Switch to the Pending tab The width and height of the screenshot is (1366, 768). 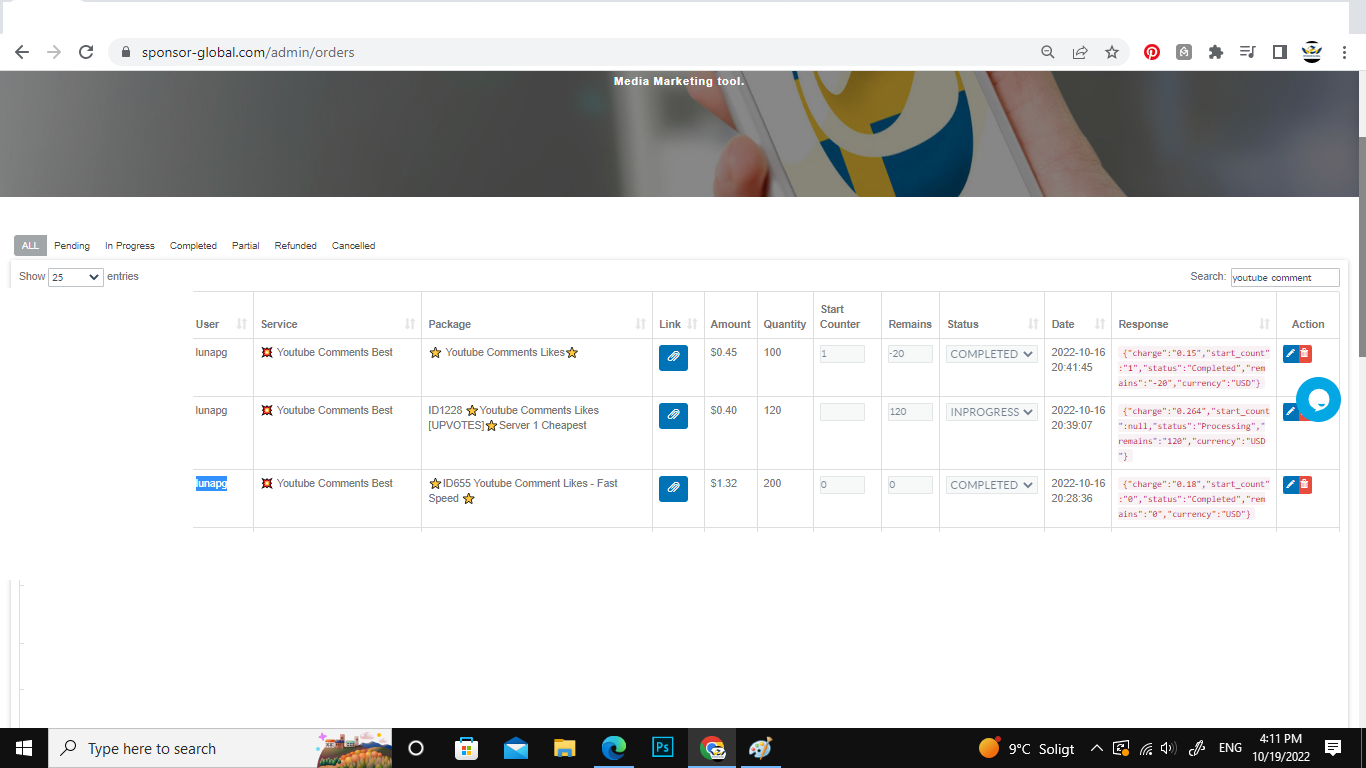pyautogui.click(x=72, y=246)
